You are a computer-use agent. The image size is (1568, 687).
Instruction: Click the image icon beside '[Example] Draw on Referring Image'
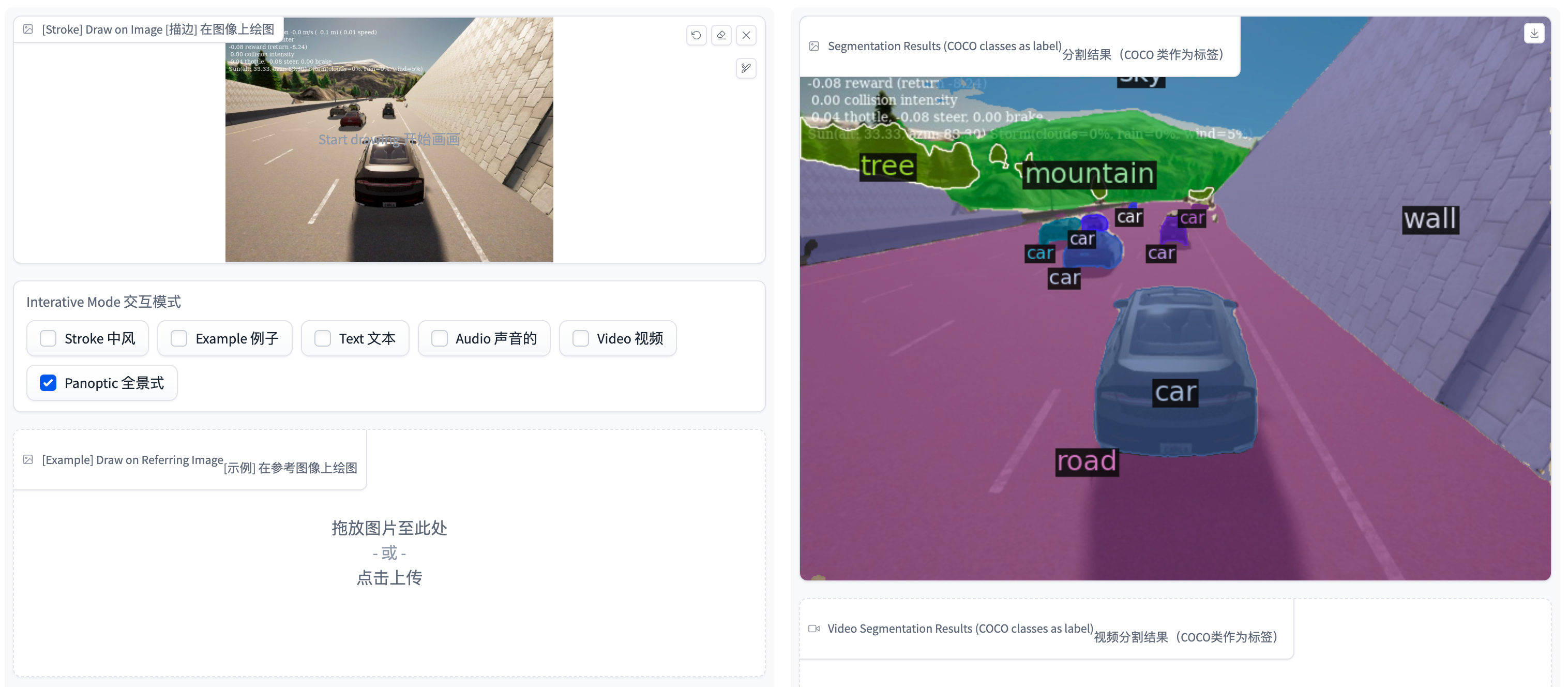(x=28, y=460)
